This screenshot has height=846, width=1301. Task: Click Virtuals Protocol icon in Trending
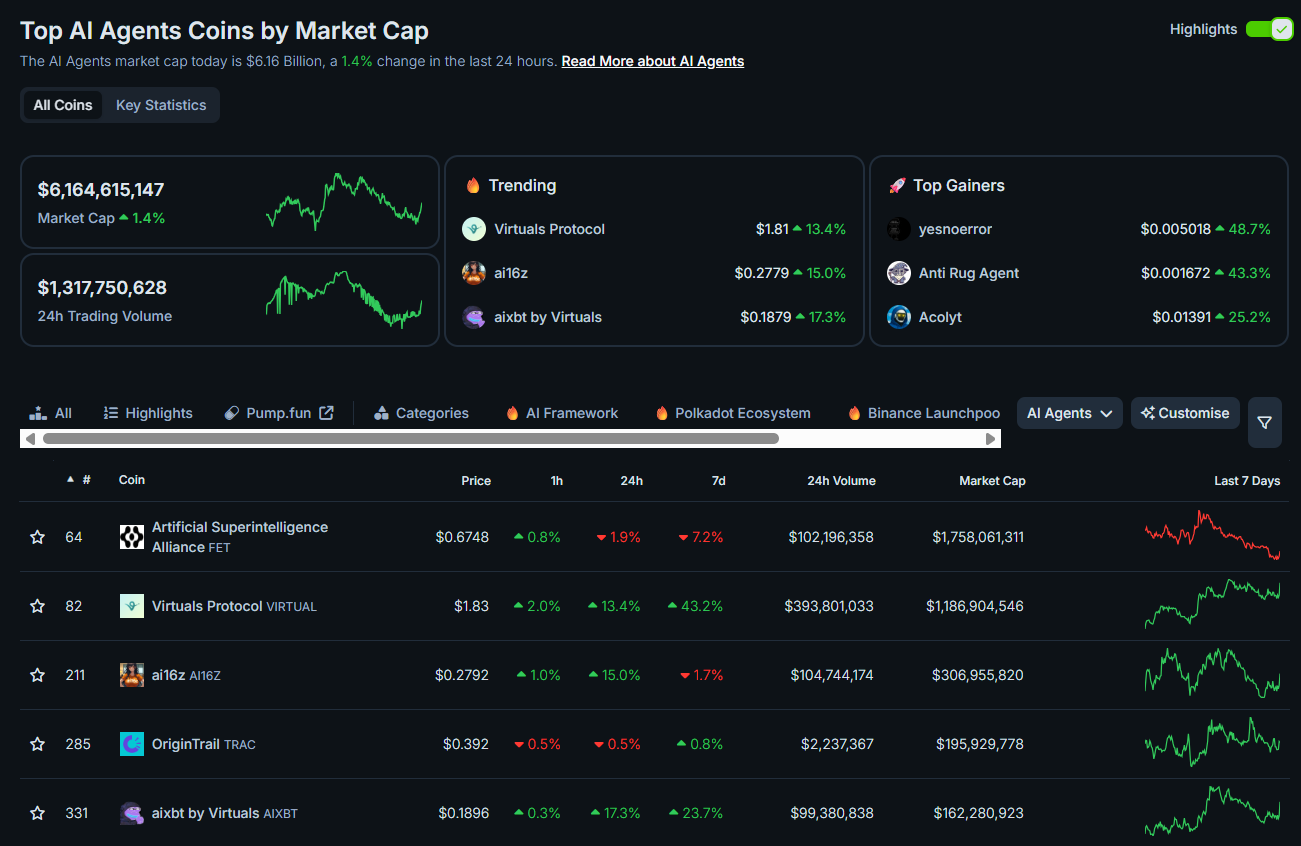point(474,229)
